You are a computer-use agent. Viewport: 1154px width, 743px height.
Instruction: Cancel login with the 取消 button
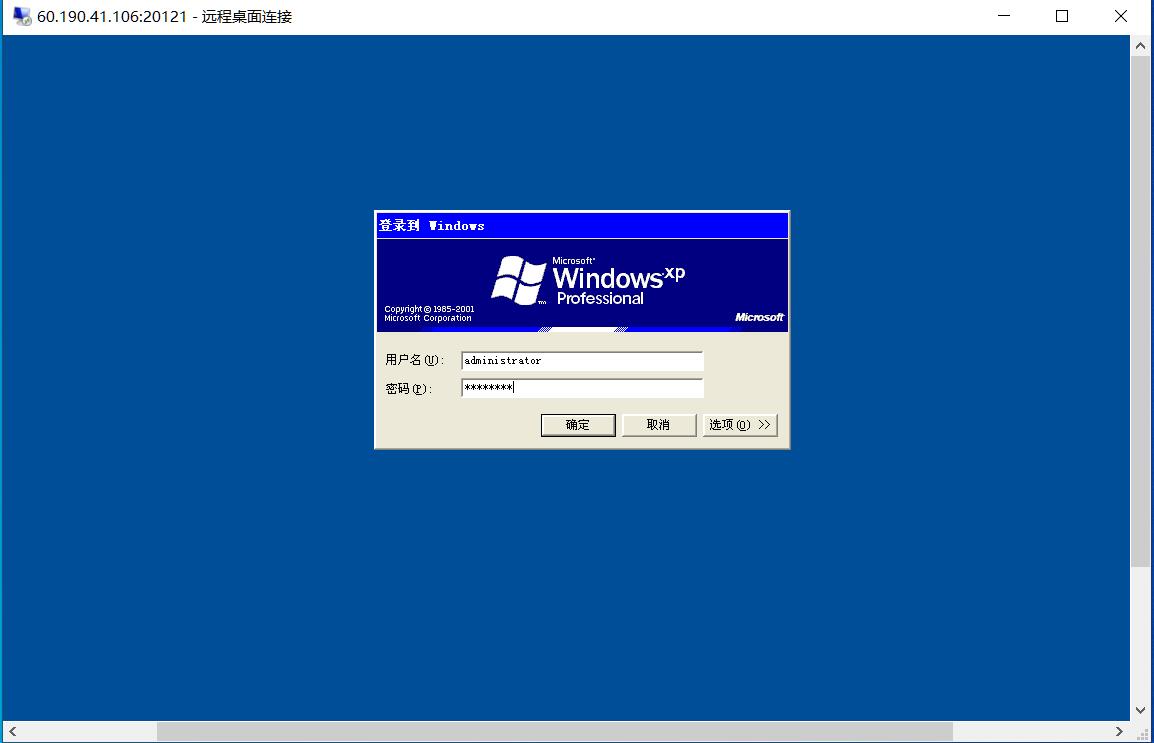click(659, 424)
